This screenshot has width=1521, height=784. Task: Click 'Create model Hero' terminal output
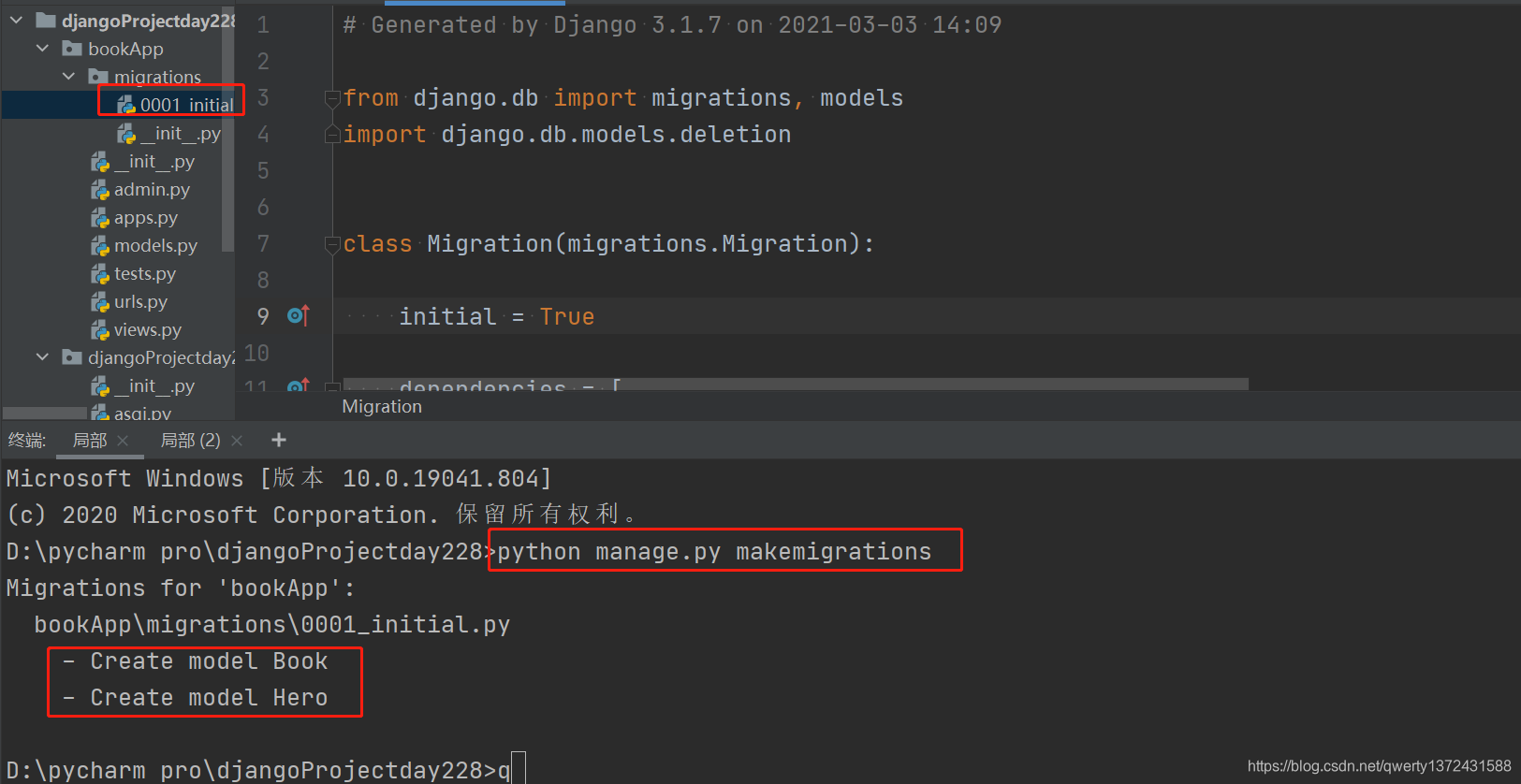coord(195,697)
